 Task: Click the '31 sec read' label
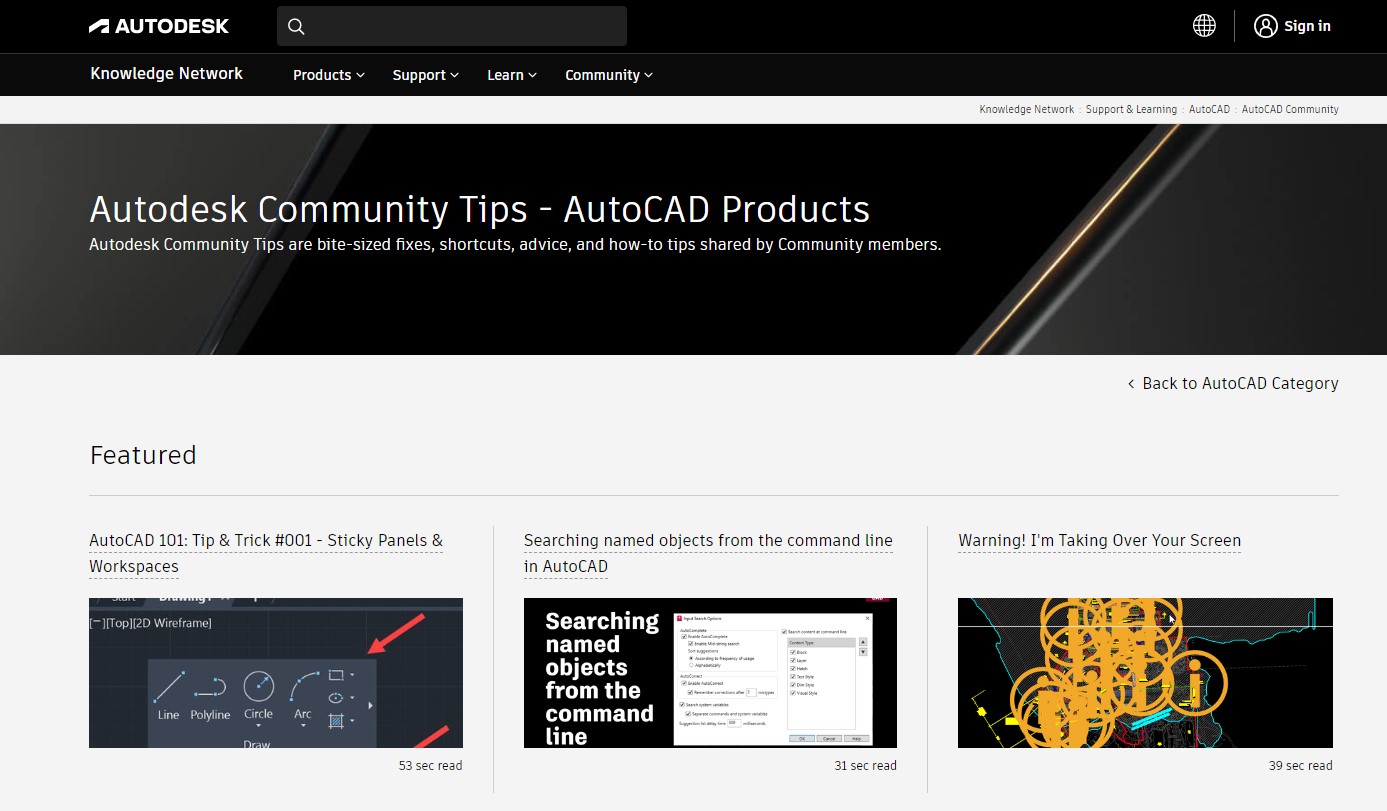[x=865, y=766]
